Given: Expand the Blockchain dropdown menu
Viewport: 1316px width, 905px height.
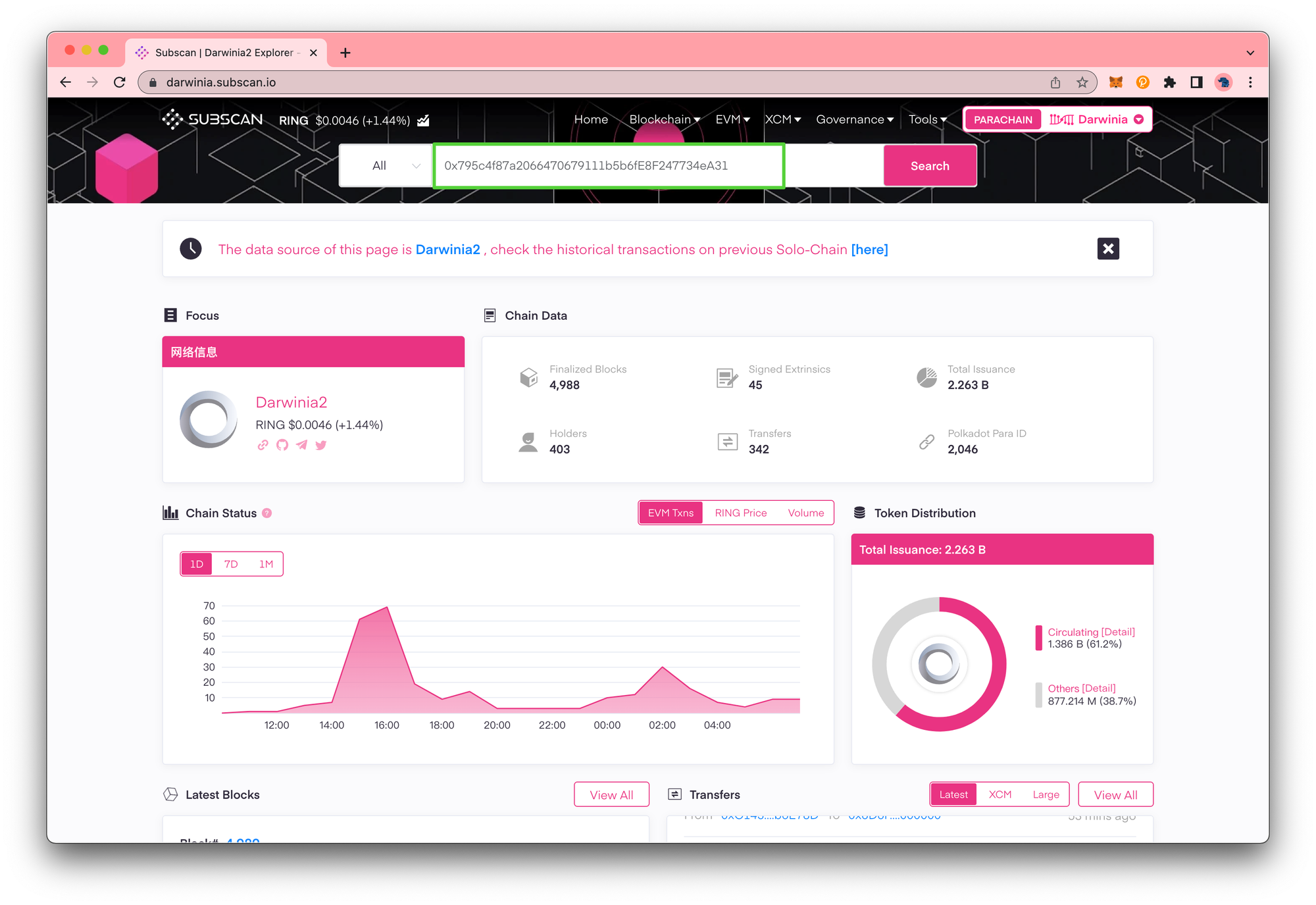Looking at the screenshot, I should [665, 119].
